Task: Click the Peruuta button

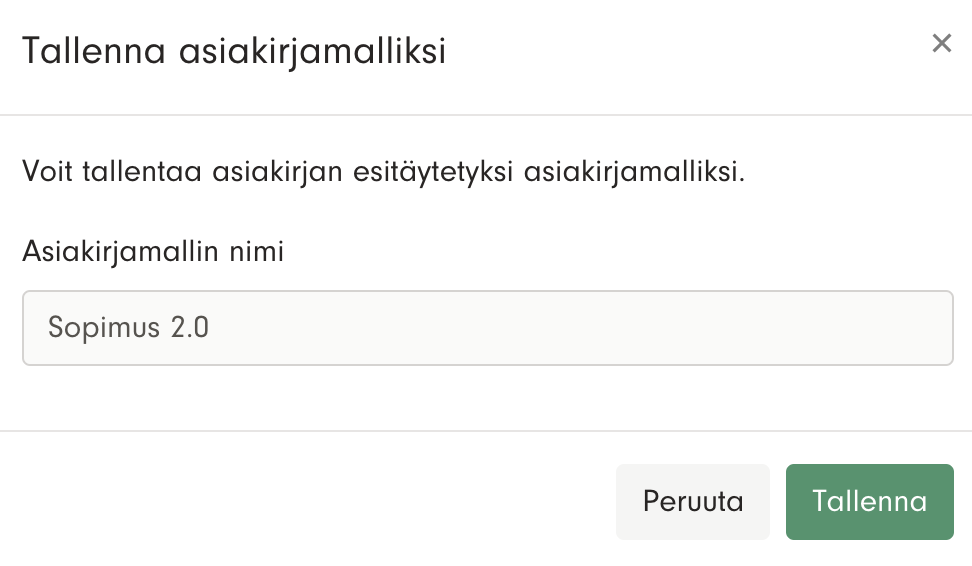Action: pos(693,501)
